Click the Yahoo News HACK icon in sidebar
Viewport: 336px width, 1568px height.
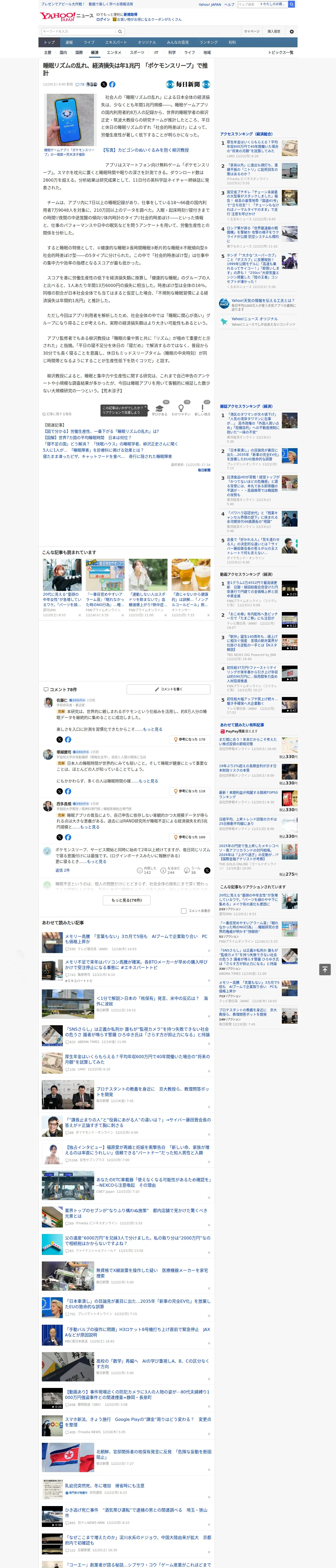tap(225, 303)
